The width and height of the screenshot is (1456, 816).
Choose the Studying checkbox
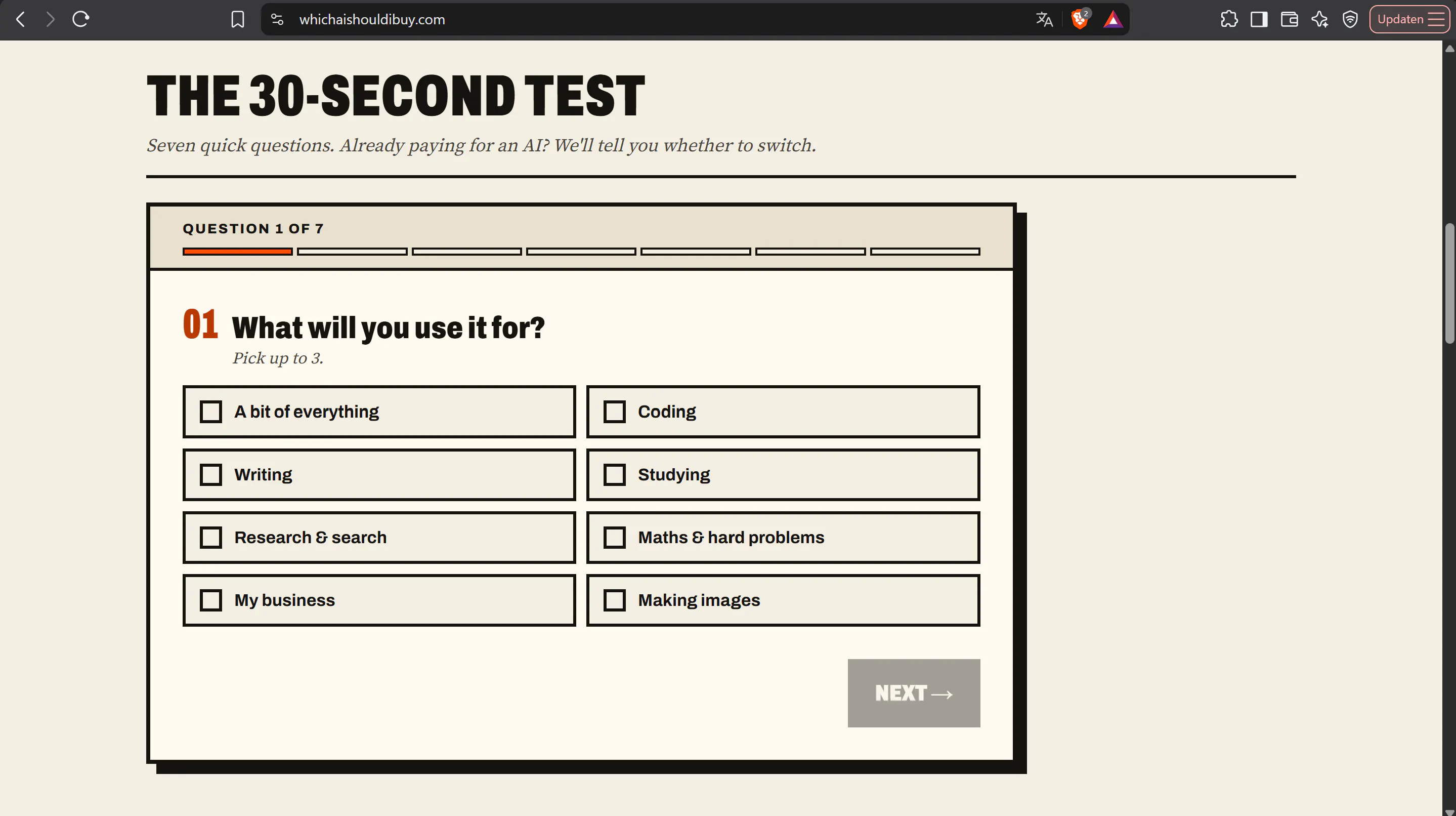(x=783, y=474)
